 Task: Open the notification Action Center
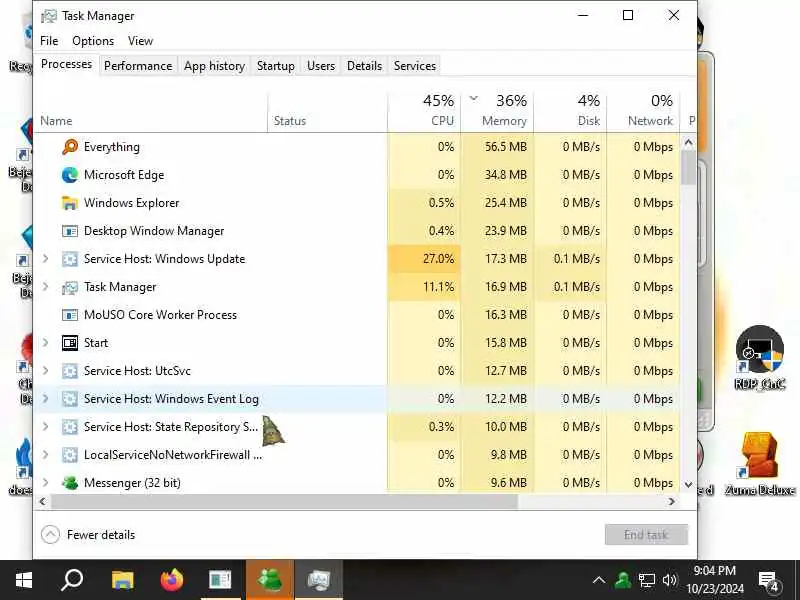(x=769, y=581)
